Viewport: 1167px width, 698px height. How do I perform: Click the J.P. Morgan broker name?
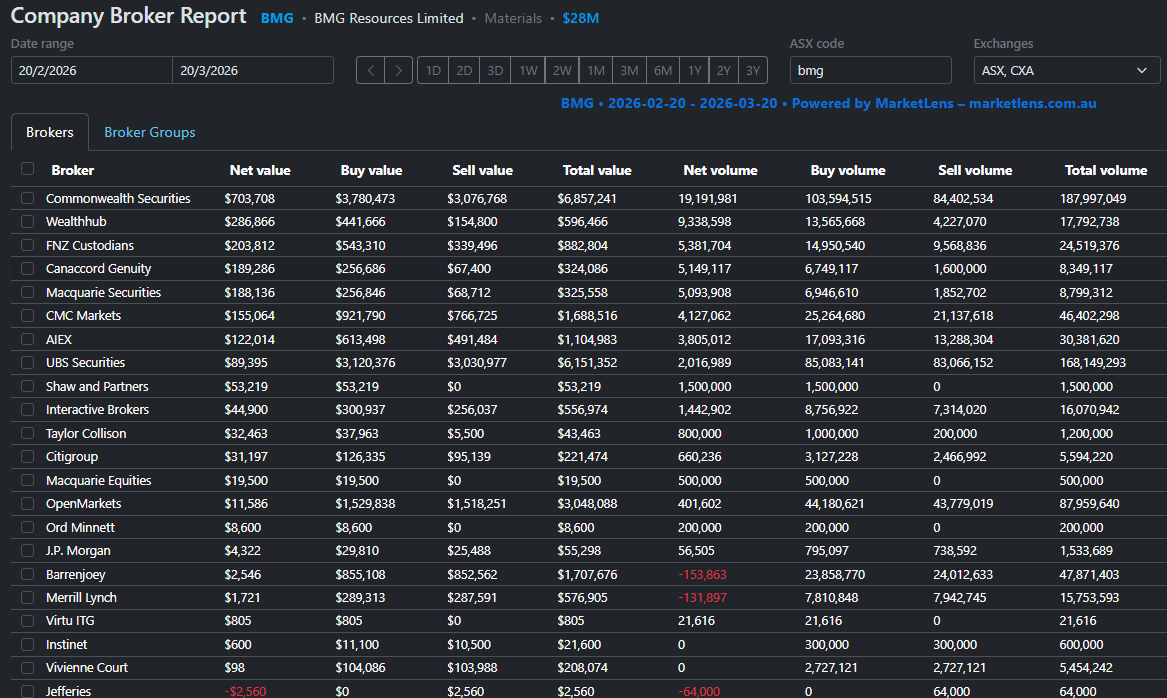78,551
